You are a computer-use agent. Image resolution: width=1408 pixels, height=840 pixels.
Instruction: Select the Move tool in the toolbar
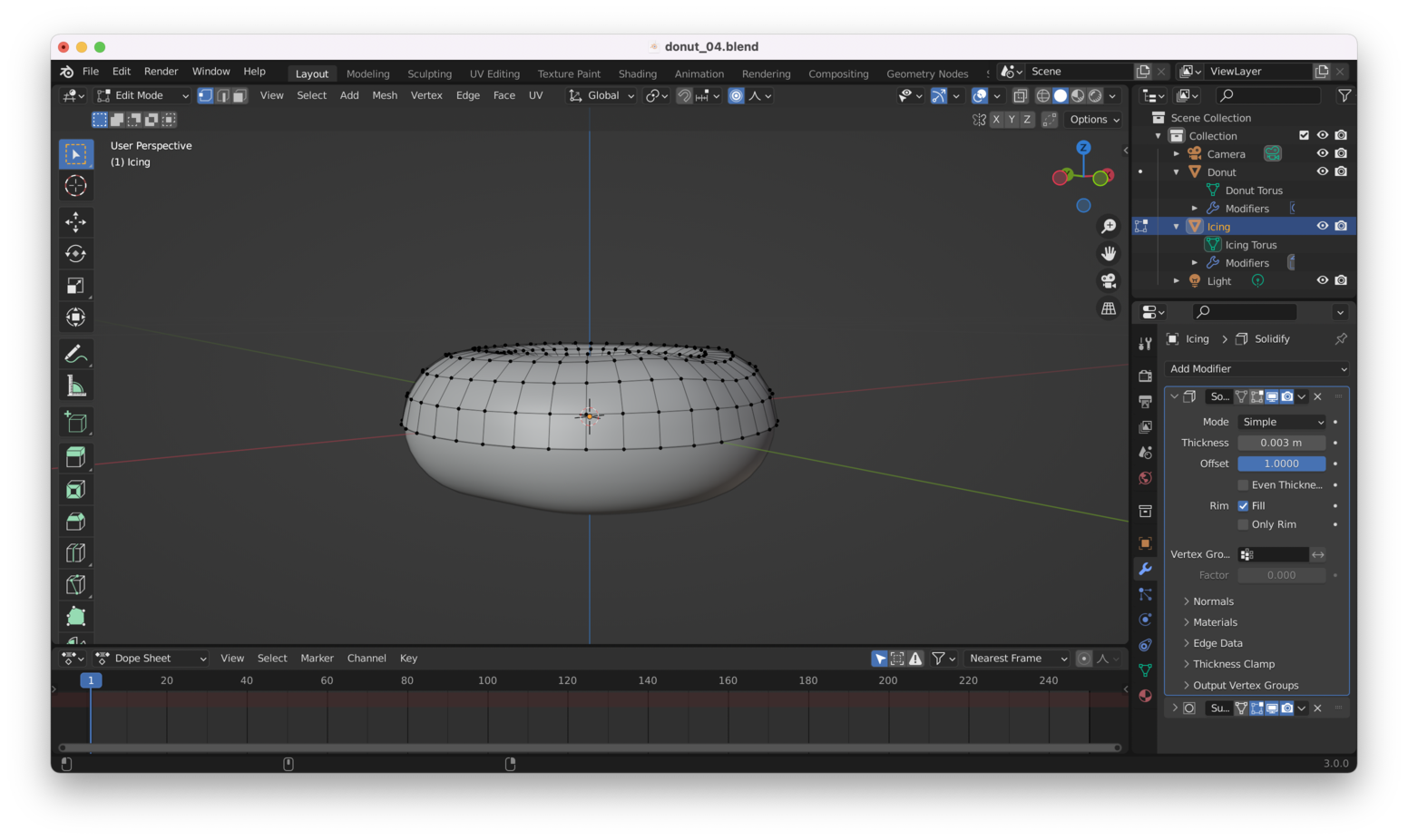[76, 222]
